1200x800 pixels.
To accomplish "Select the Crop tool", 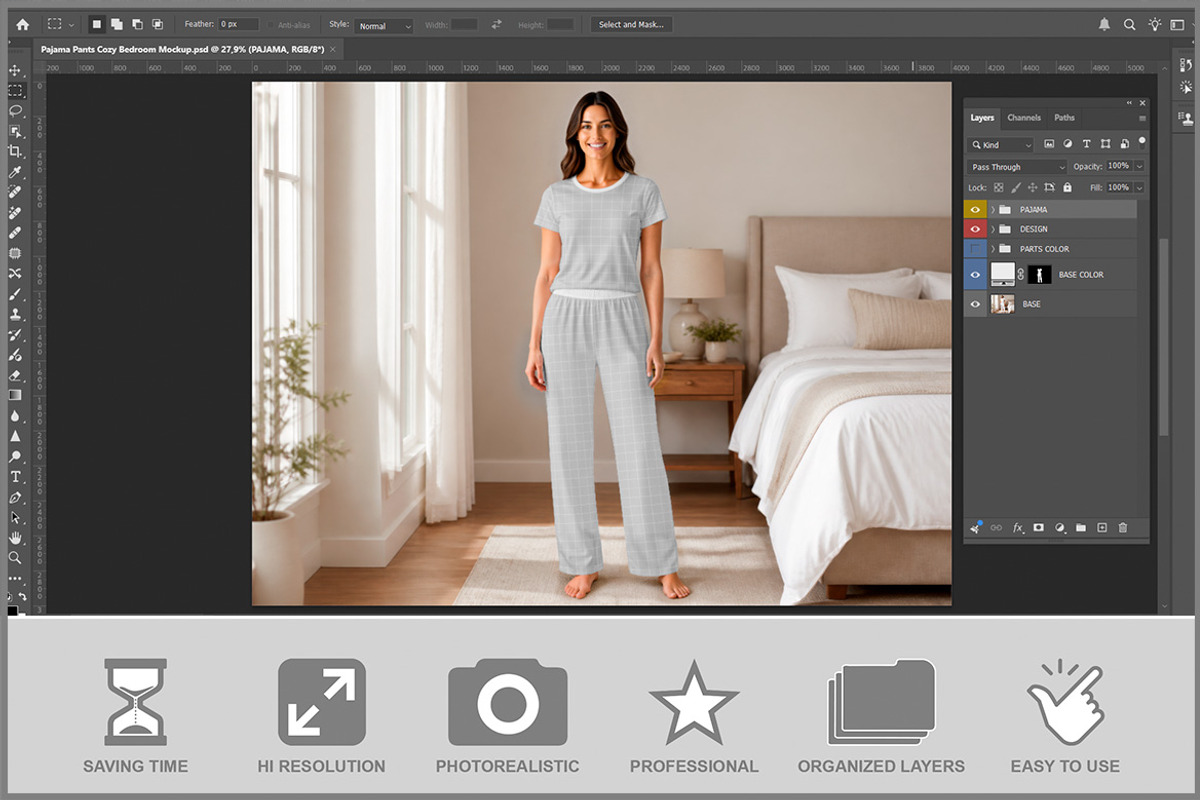I will click(15, 151).
